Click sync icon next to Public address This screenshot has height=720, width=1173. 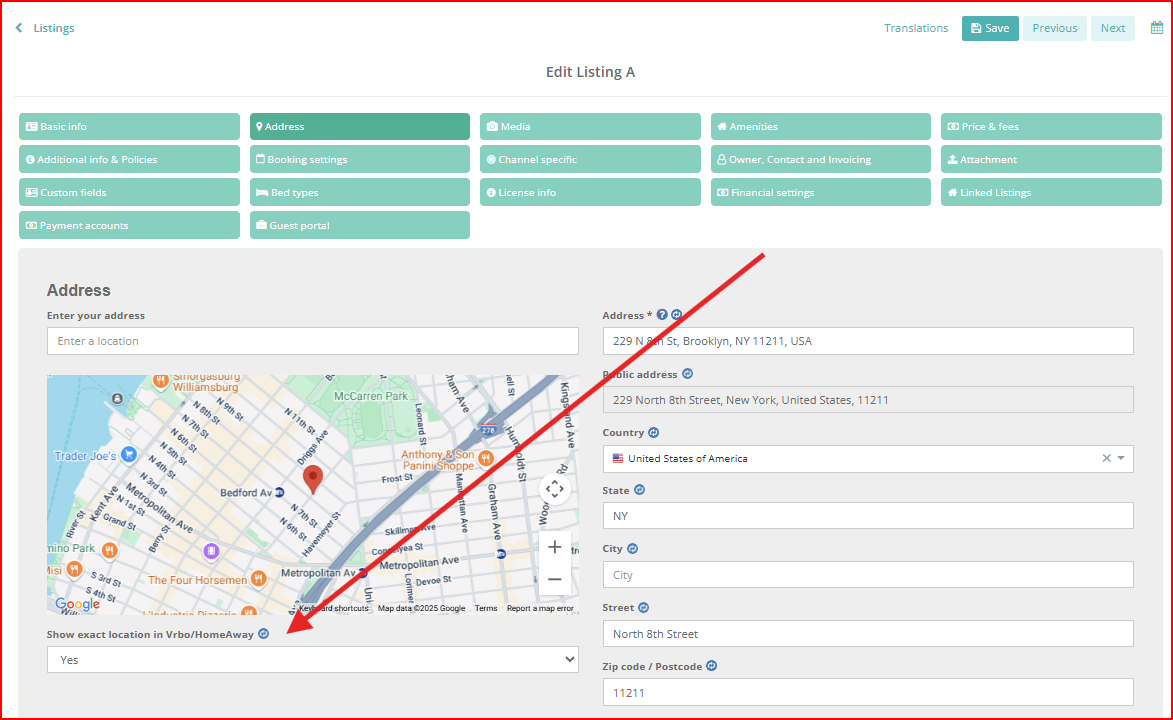point(687,373)
